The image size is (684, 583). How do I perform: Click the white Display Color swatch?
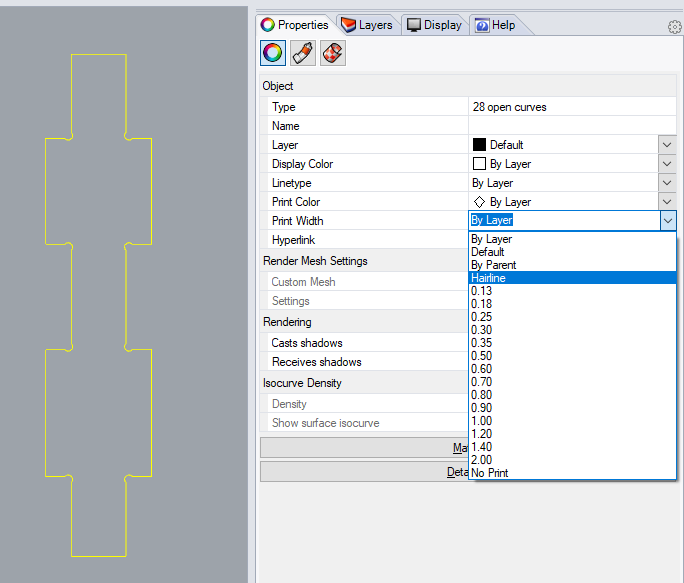click(479, 164)
